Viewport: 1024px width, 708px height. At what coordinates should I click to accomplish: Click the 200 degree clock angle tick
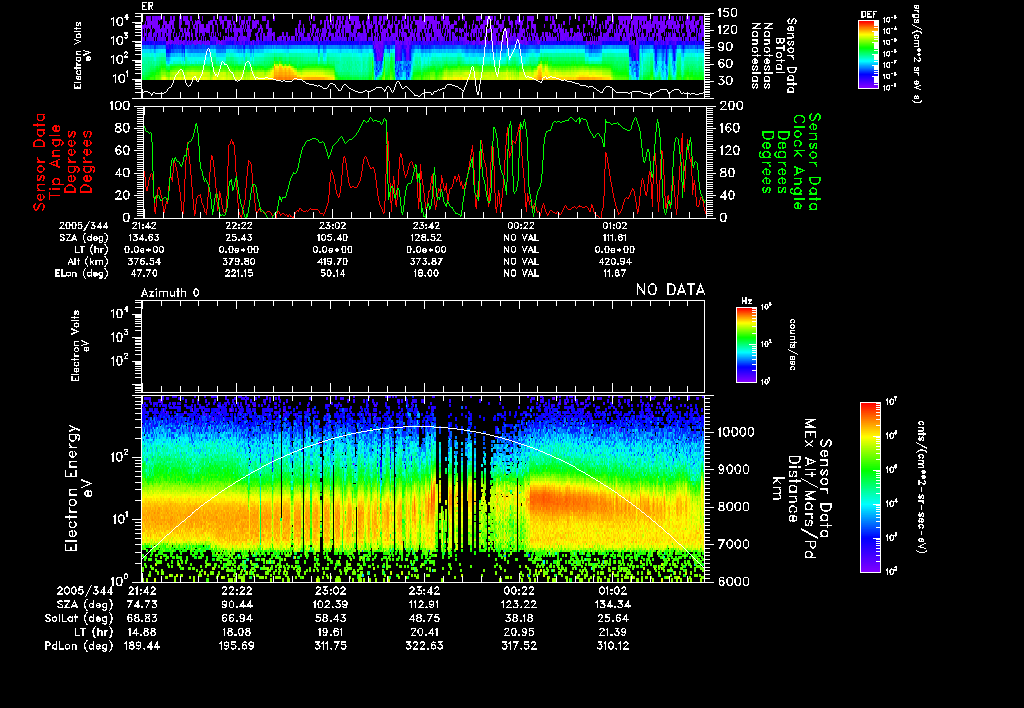point(731,106)
